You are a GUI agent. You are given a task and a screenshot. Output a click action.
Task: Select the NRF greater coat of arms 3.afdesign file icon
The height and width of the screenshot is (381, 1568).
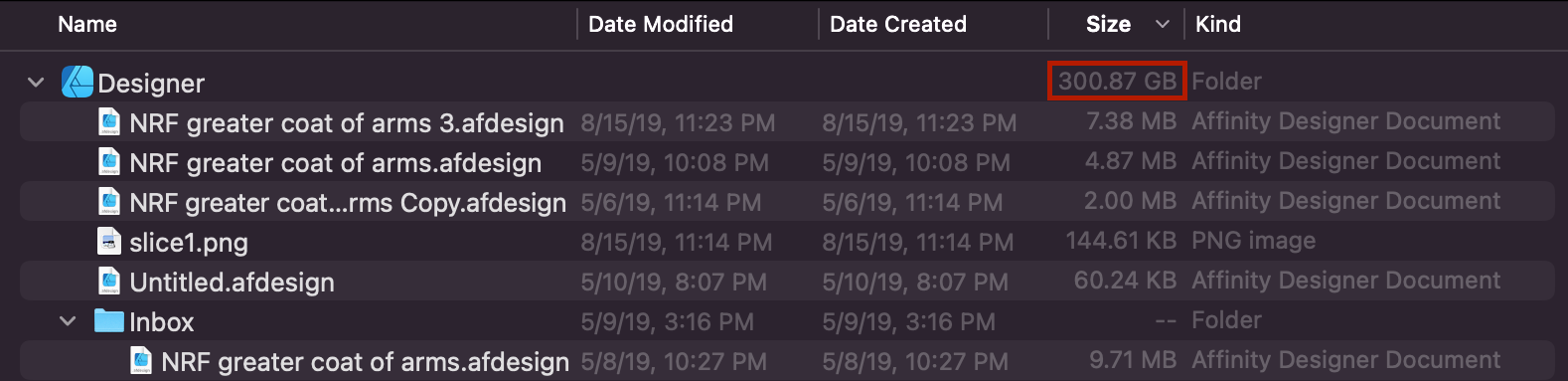[110, 122]
